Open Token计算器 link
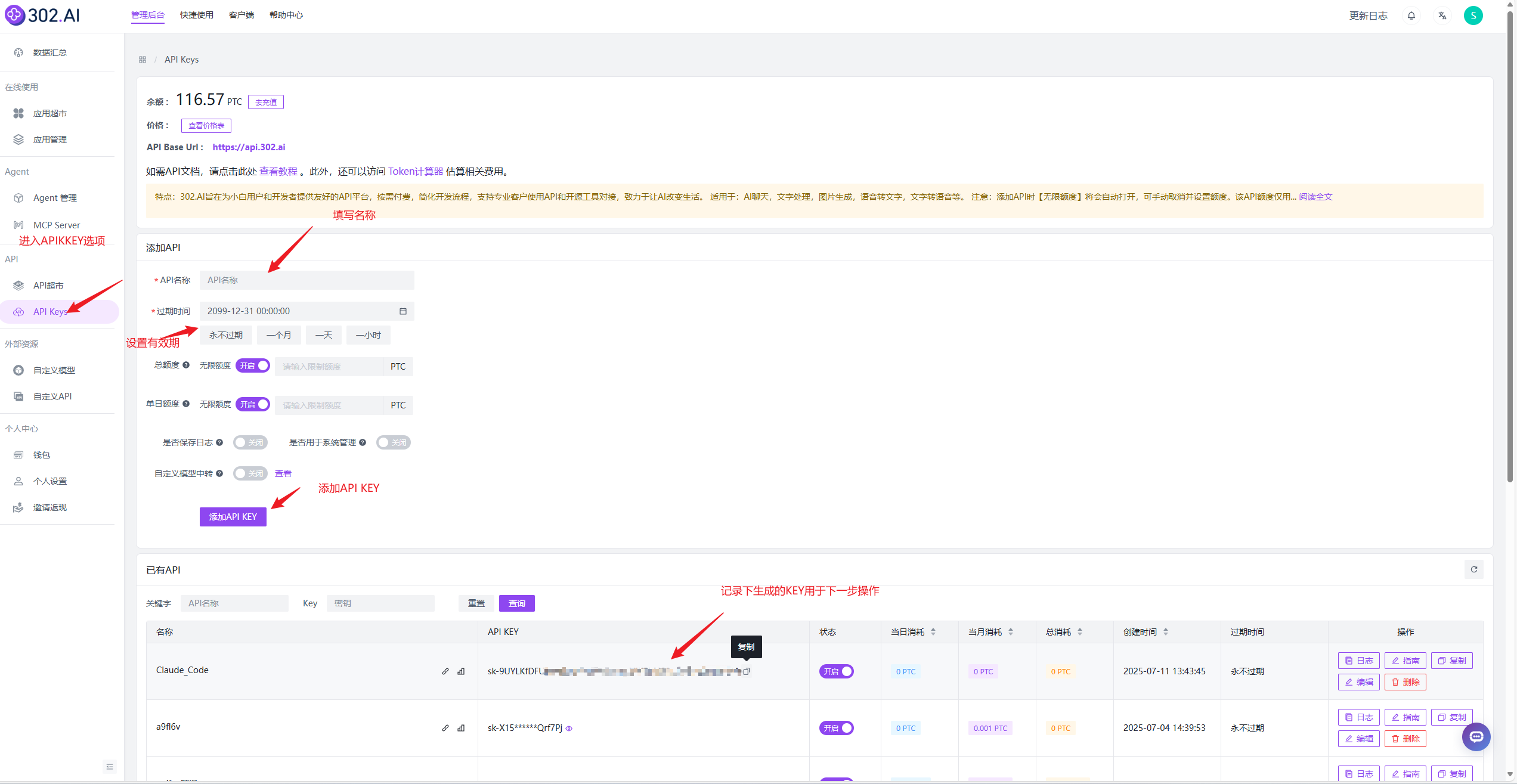This screenshot has height=784, width=1517. (x=416, y=171)
